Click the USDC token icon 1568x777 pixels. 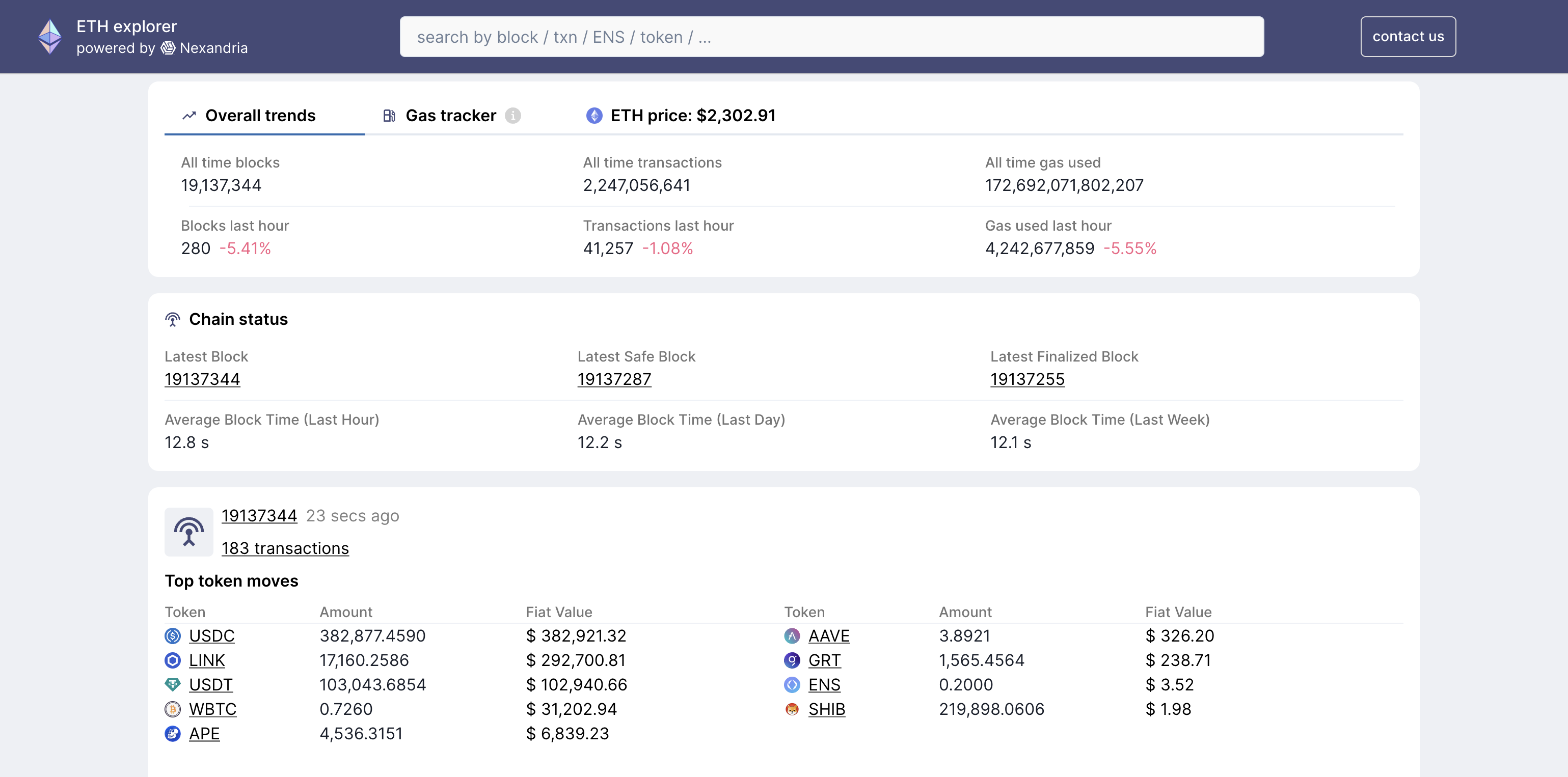[173, 635]
